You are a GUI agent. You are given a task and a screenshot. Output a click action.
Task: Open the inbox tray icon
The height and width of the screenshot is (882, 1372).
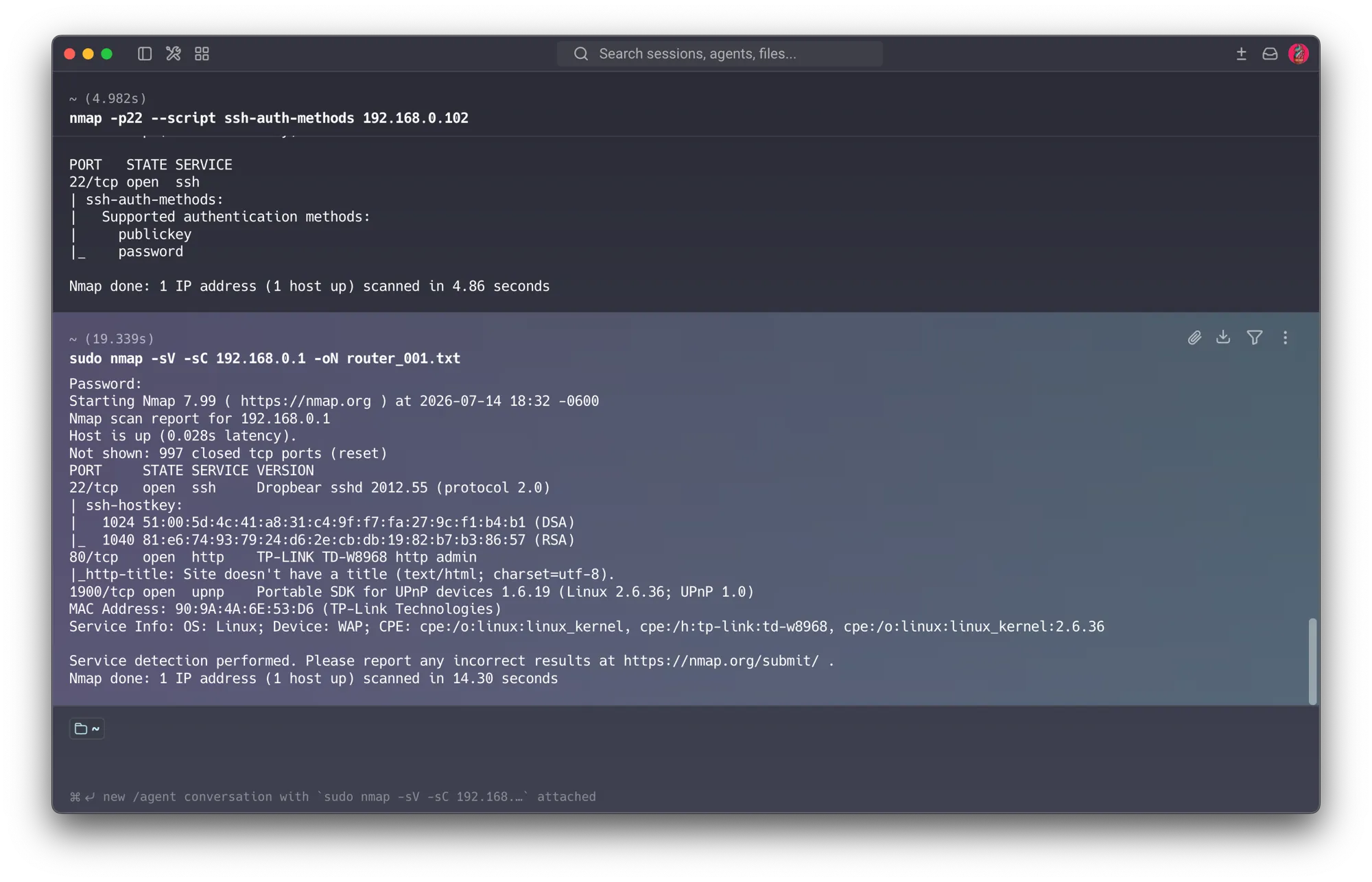[x=1270, y=53]
